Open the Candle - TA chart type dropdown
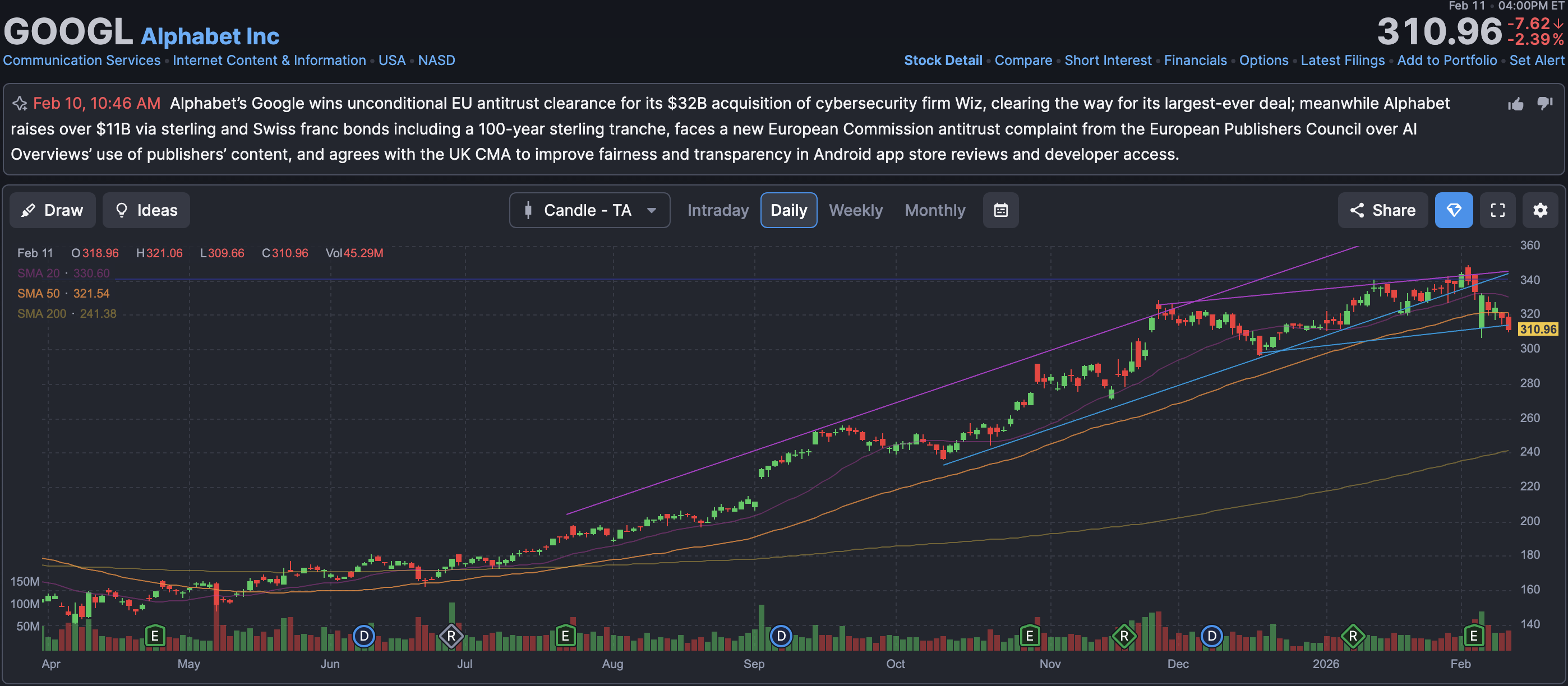Viewport: 1568px width, 686px height. pyautogui.click(x=589, y=210)
